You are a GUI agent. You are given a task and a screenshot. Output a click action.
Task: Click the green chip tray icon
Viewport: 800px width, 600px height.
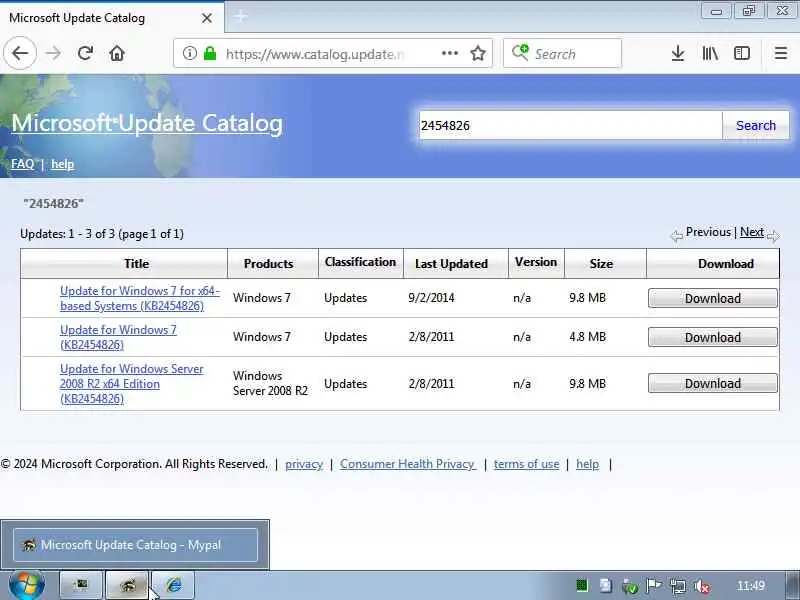(582, 585)
